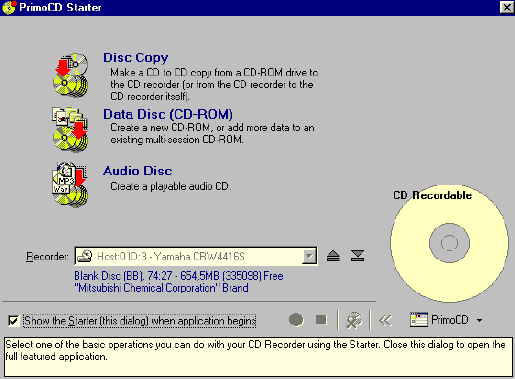Screen dimensions: 515x379
Task: Open the Audio Disc heading link
Action: click(x=138, y=171)
